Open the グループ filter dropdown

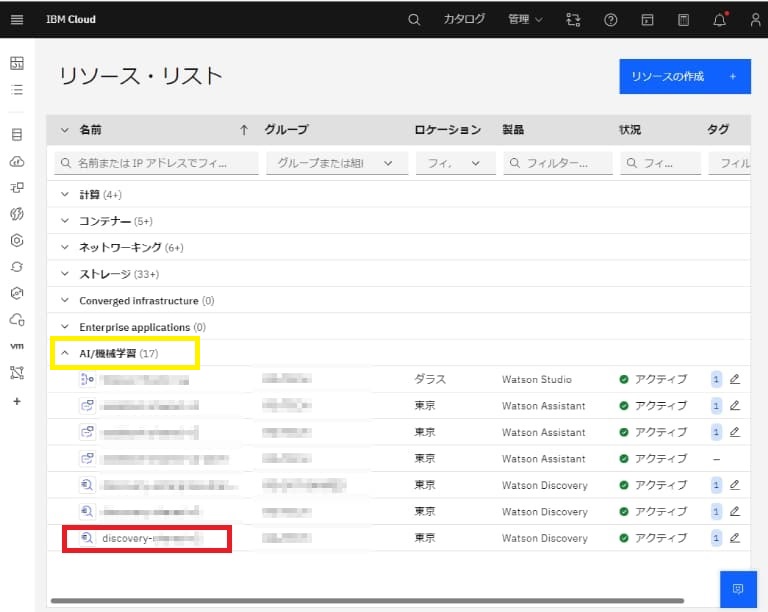335,163
